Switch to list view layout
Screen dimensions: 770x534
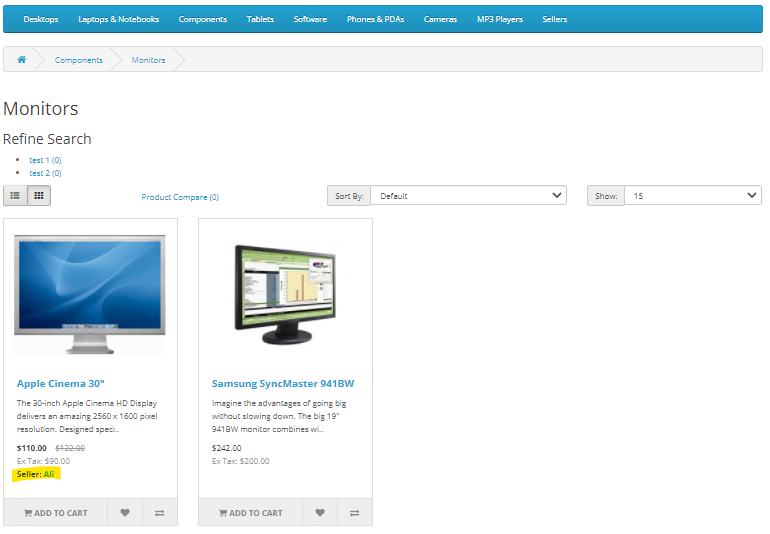pyautogui.click(x=15, y=196)
